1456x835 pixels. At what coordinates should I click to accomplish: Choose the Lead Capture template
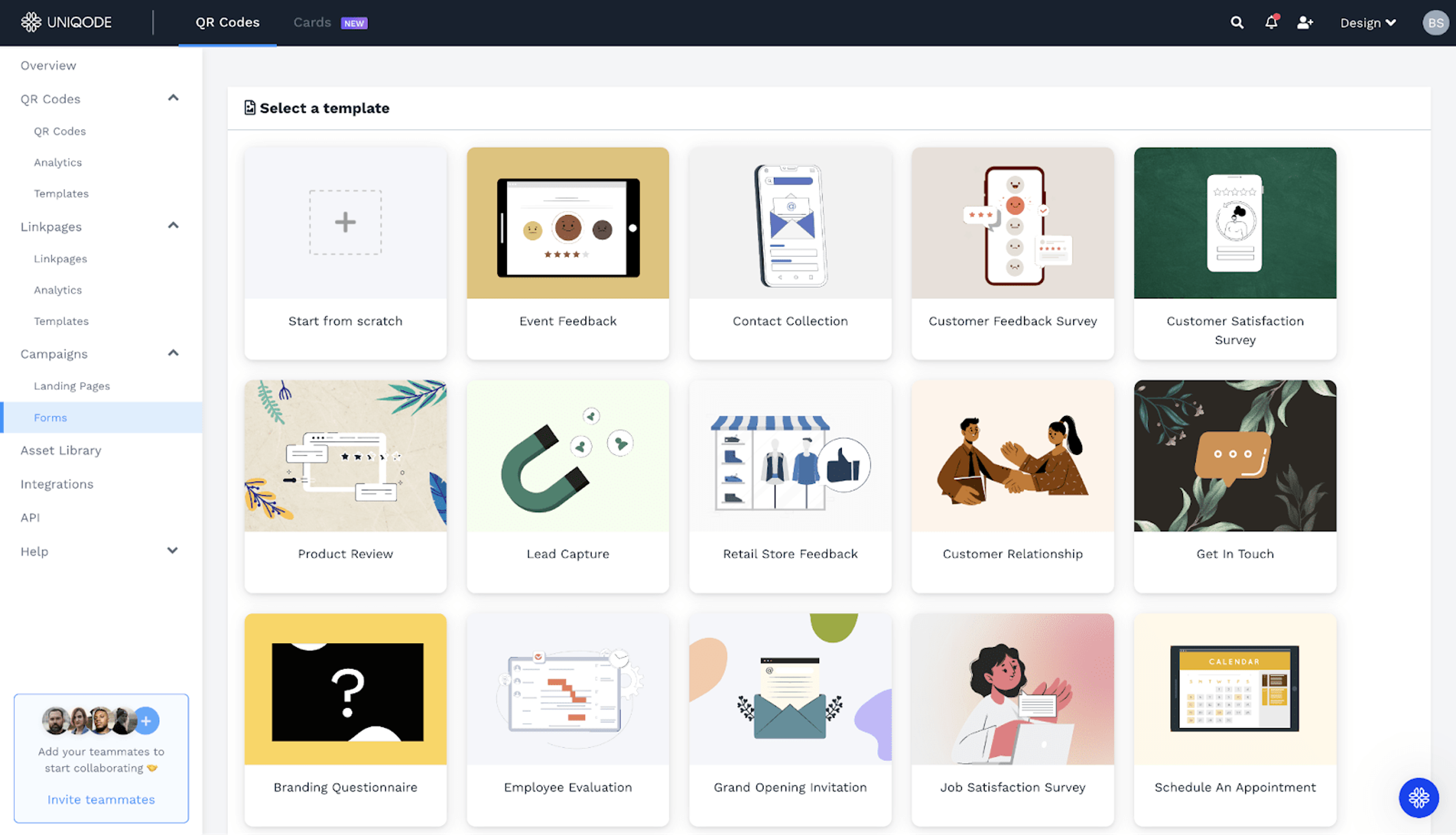(567, 486)
